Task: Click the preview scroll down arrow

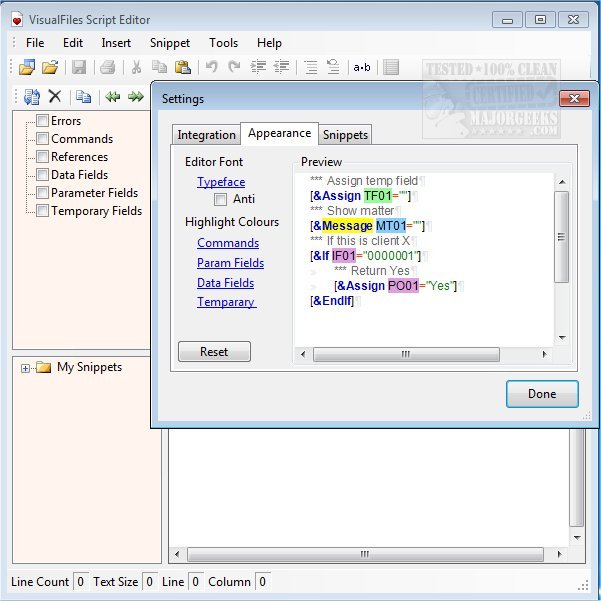Action: tap(562, 338)
